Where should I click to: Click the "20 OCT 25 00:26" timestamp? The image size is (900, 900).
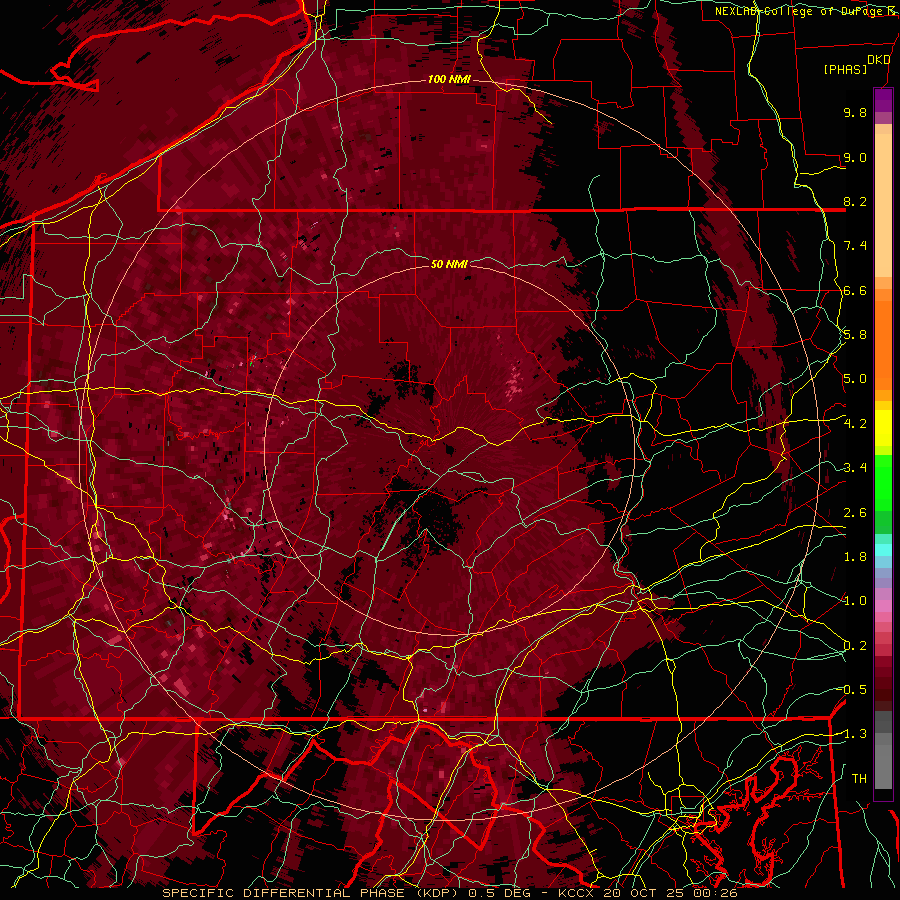[670, 893]
